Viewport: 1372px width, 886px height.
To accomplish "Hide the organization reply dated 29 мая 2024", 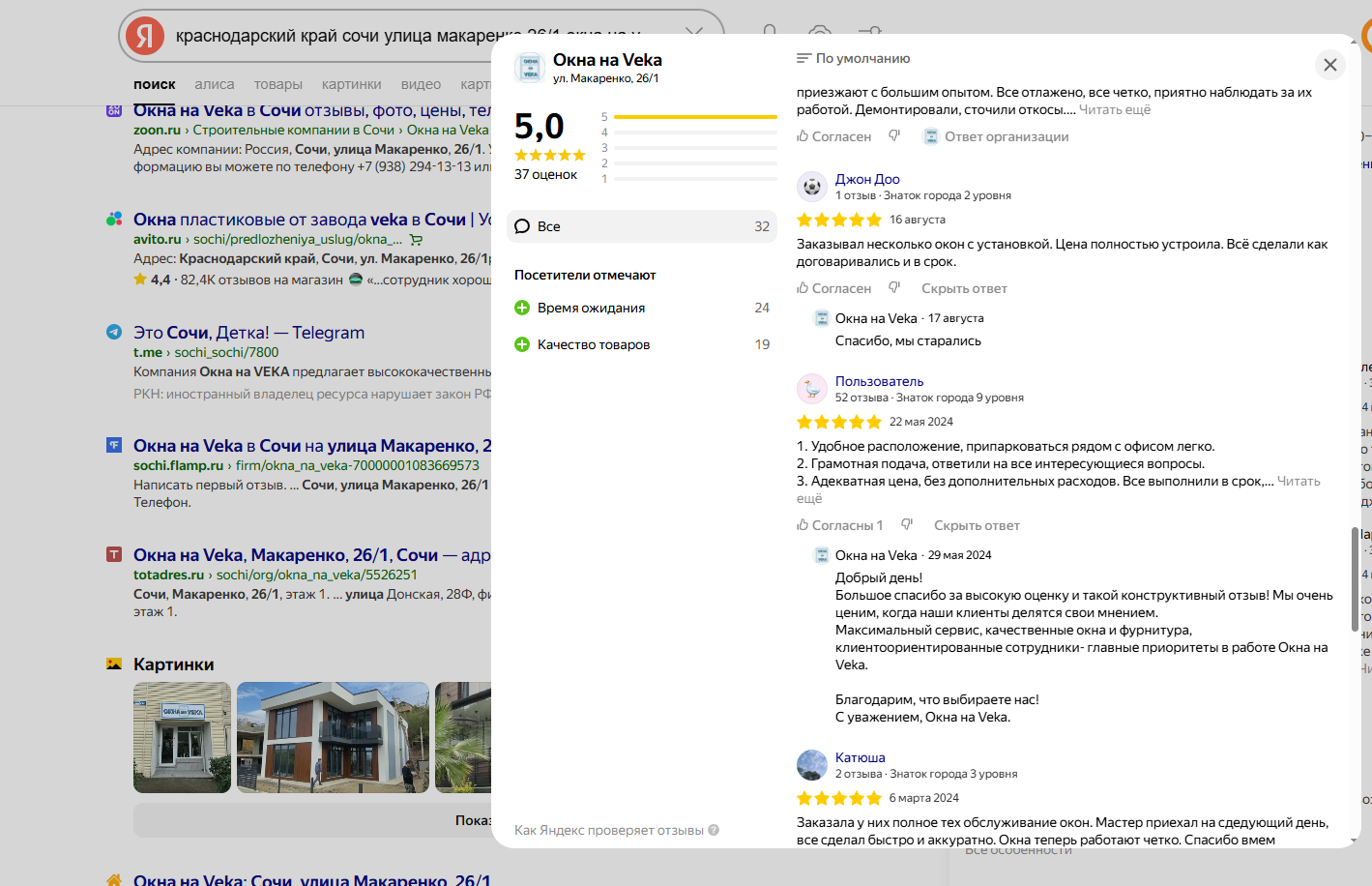I will pos(976,525).
